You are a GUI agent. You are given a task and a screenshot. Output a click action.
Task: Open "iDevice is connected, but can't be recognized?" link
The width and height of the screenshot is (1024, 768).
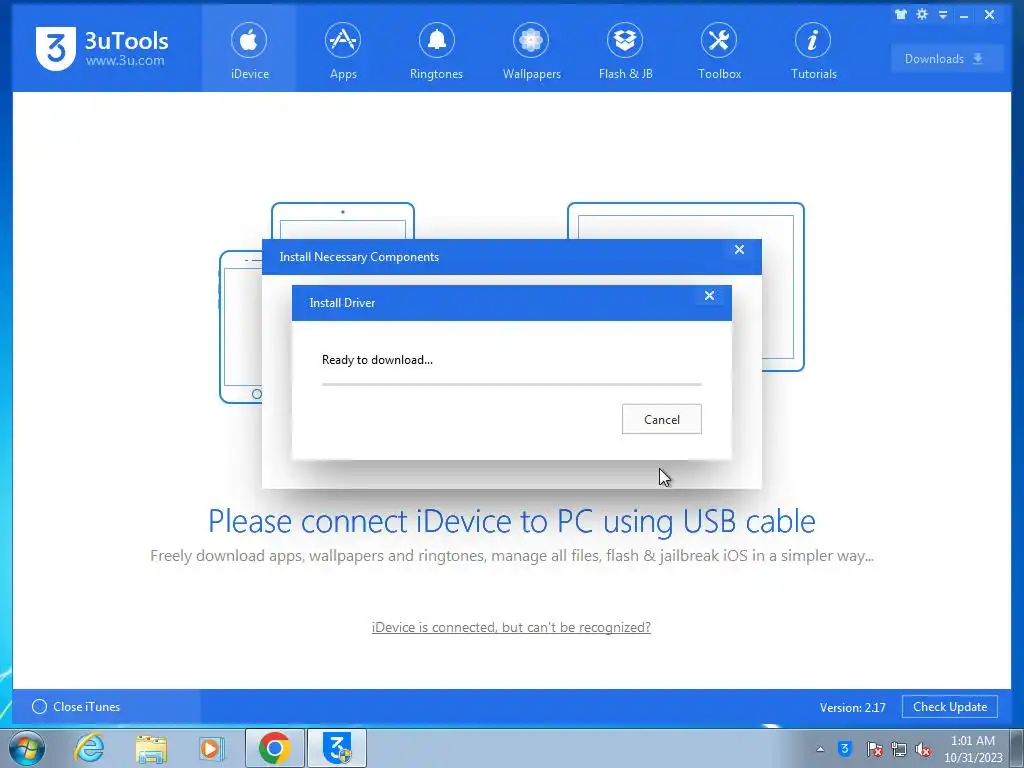[511, 627]
